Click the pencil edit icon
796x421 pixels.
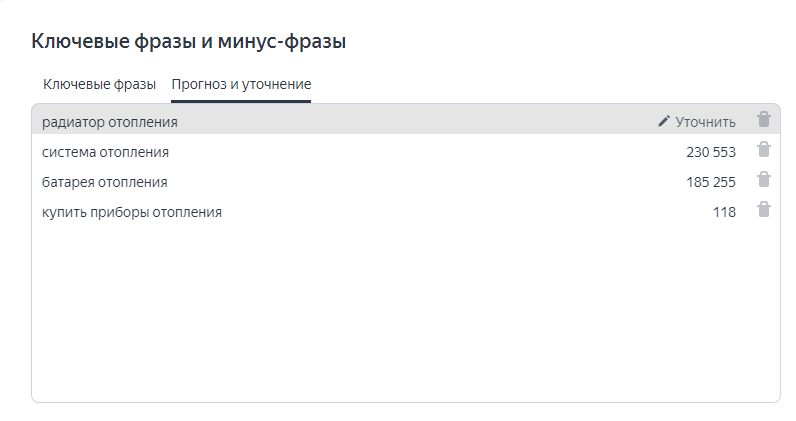pos(664,121)
